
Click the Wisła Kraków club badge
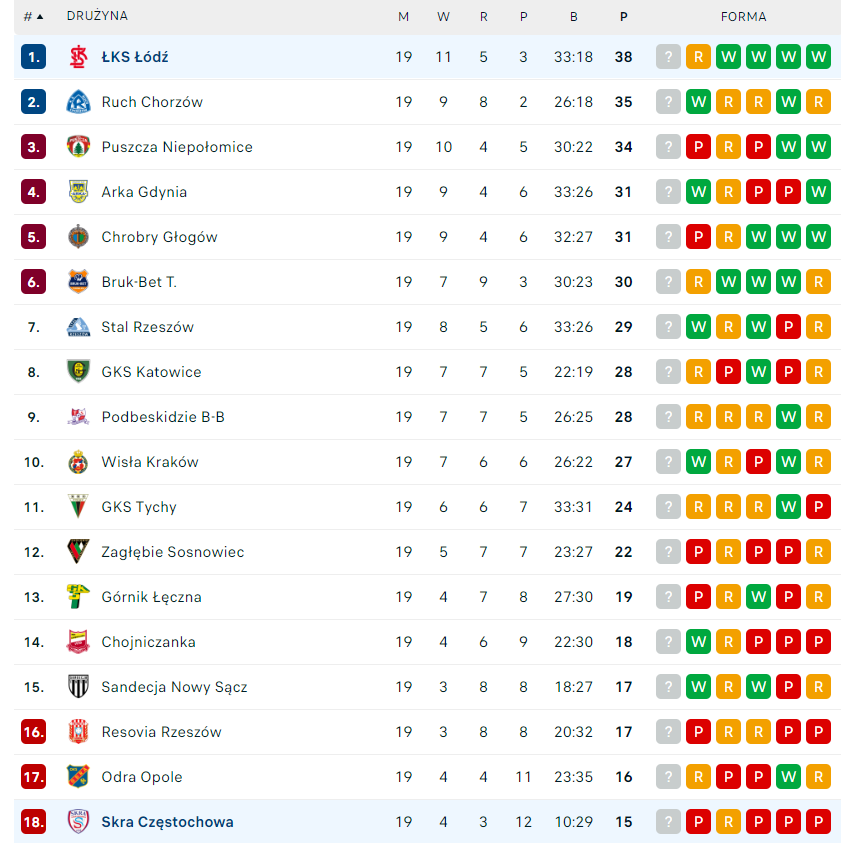(x=78, y=462)
